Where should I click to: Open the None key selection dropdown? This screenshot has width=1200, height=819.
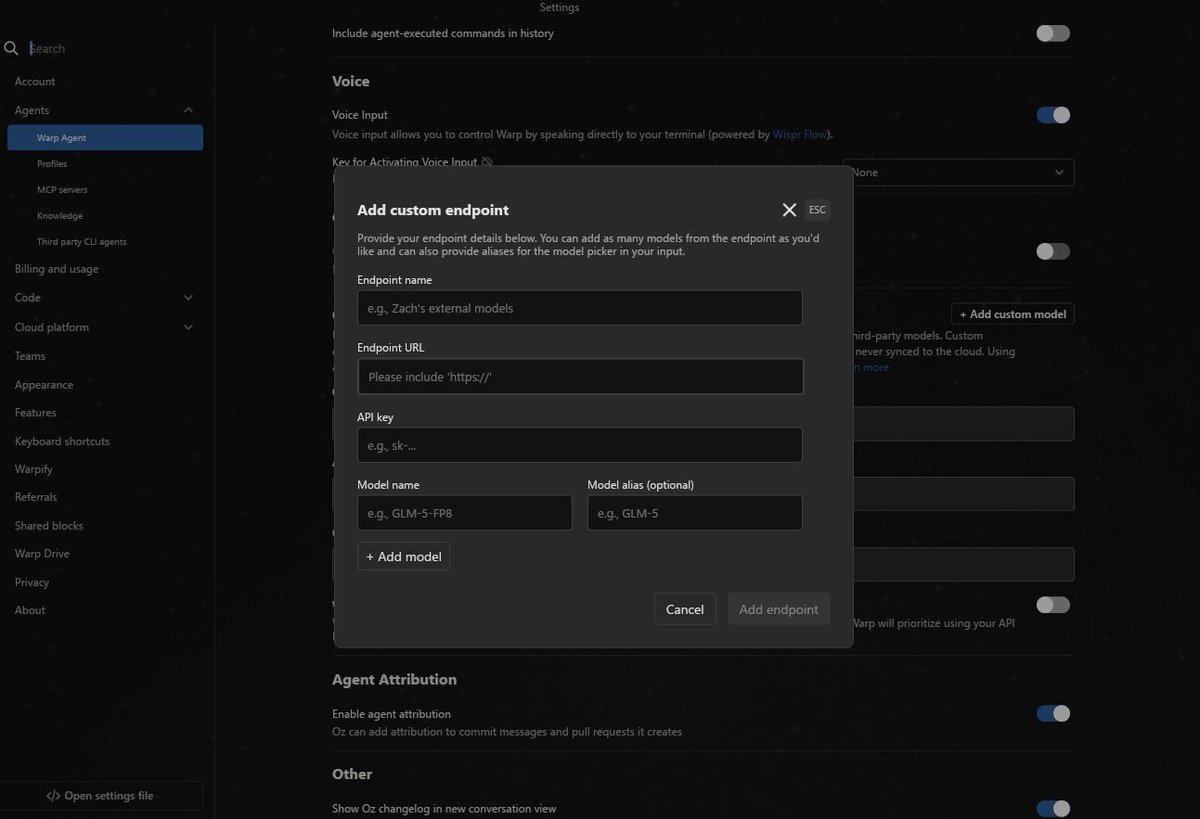(958, 172)
